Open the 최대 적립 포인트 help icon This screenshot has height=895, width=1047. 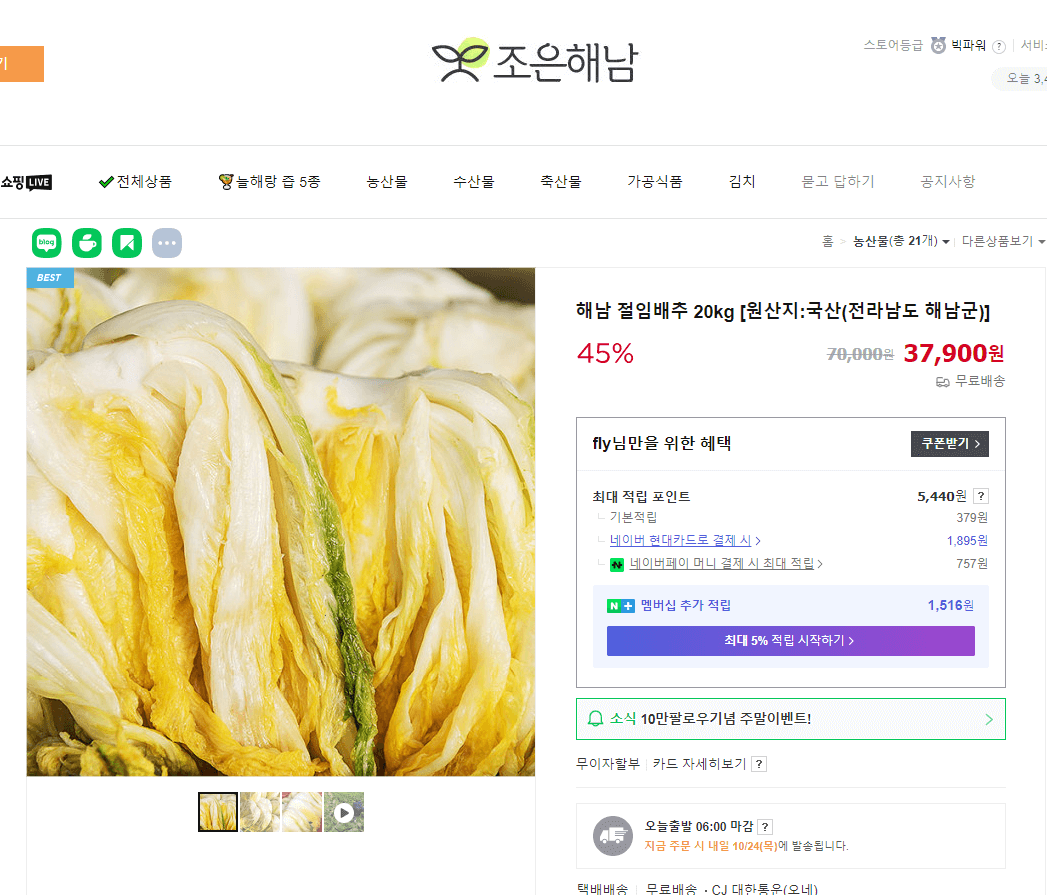tap(981, 495)
